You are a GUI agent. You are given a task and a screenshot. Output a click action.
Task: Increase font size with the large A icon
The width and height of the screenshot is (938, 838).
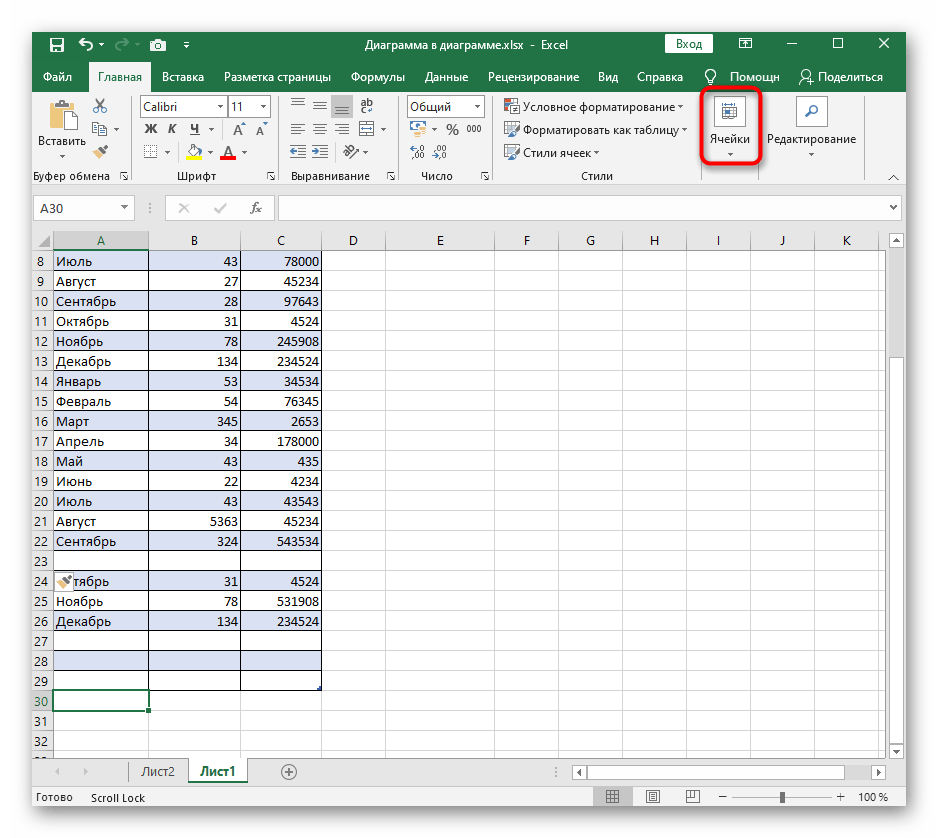click(x=238, y=129)
